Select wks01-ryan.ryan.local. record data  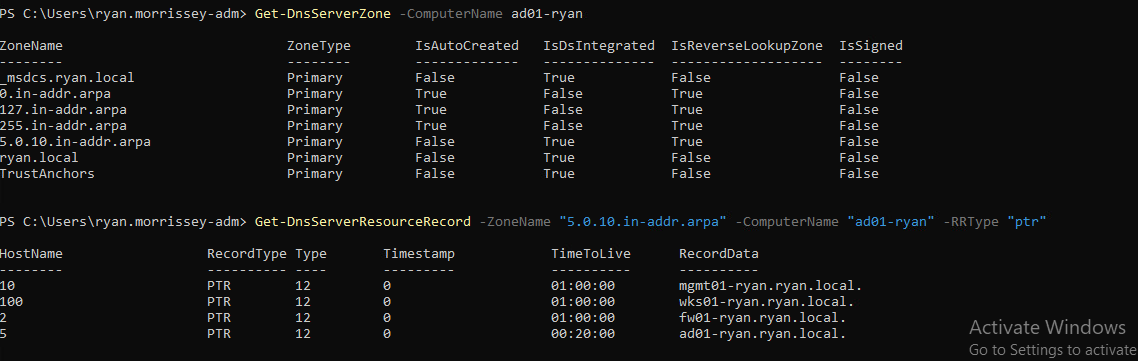point(766,301)
